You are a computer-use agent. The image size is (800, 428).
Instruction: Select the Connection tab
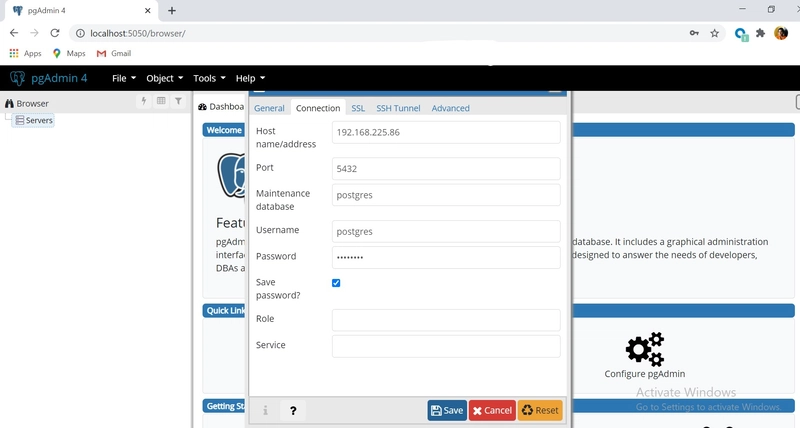click(x=318, y=108)
